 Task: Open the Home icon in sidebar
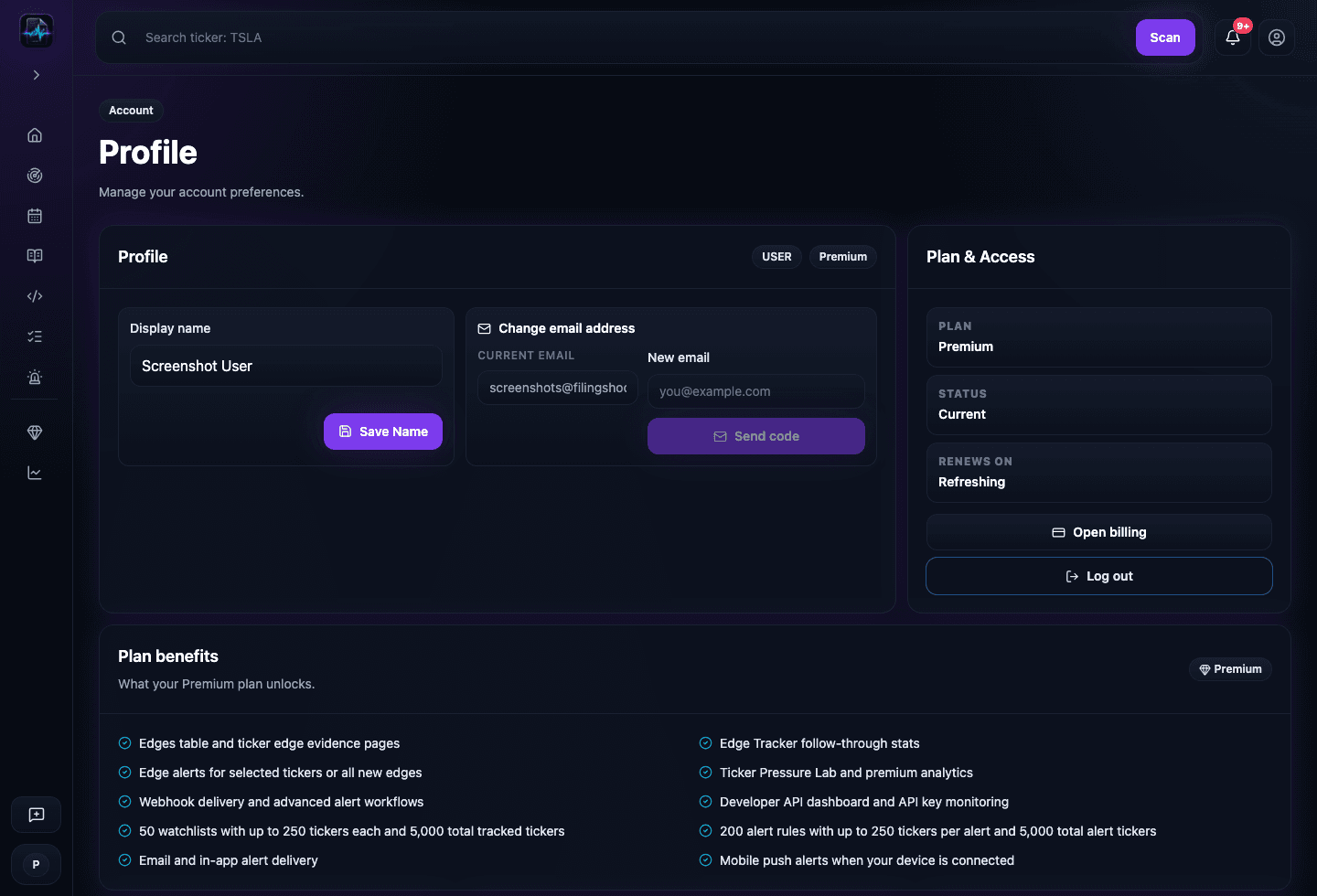point(35,135)
